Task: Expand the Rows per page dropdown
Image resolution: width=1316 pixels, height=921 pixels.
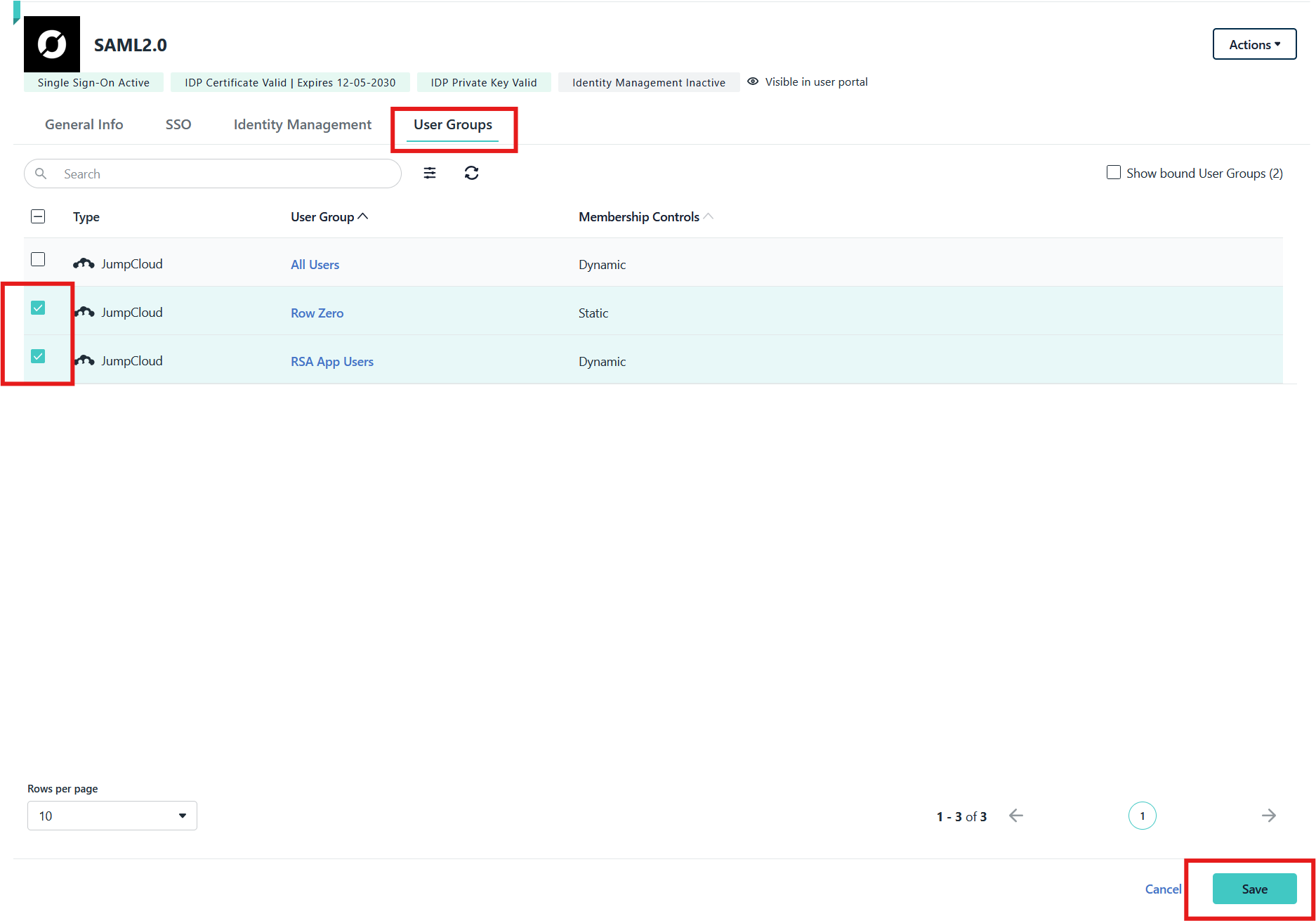Action: [112, 816]
